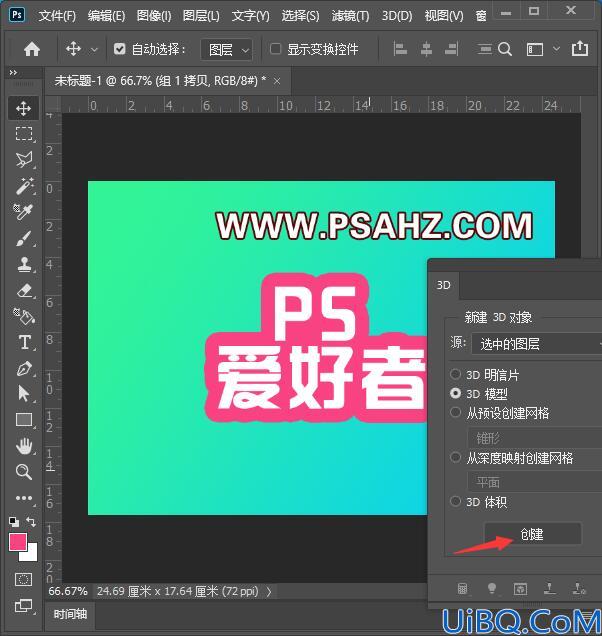Select the Rectangular Marquee tool
The width and height of the screenshot is (602, 636).
pyautogui.click(x=24, y=134)
